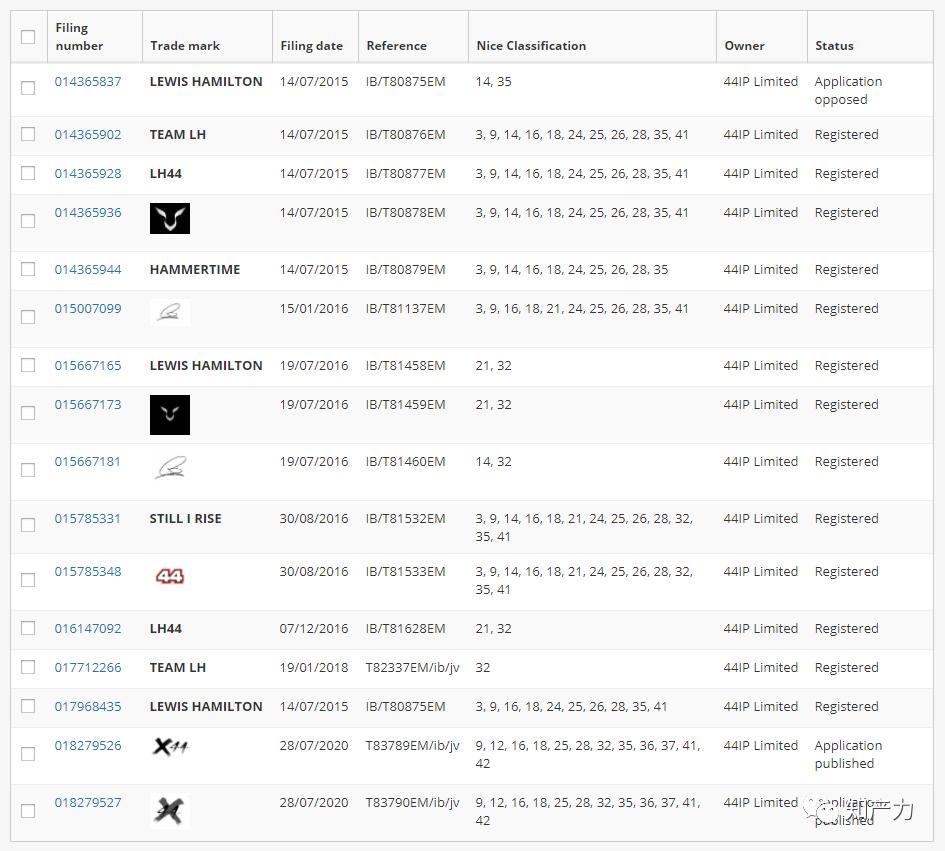
Task: Click LEWIS HAMLTON mark filed 19/07/2016
Action: pyautogui.click(x=206, y=365)
